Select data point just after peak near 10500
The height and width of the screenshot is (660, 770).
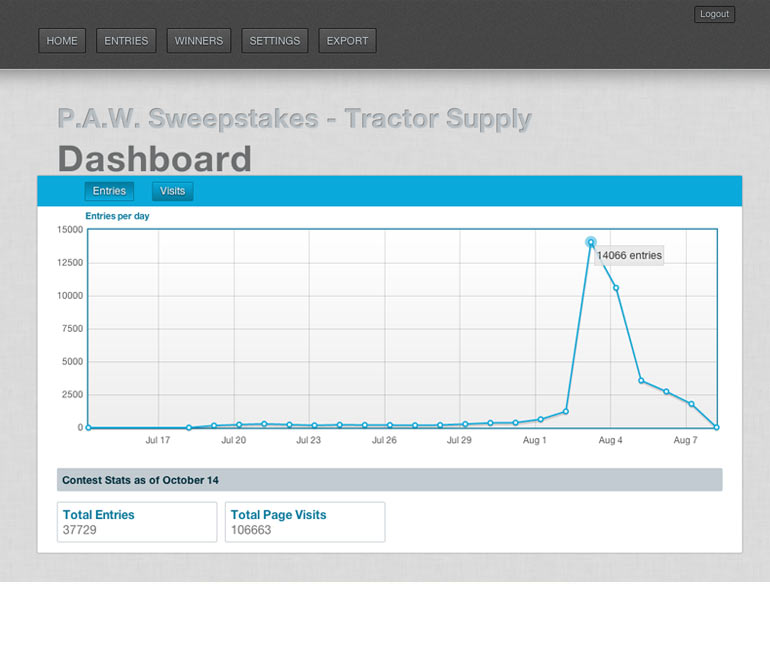pos(616,288)
